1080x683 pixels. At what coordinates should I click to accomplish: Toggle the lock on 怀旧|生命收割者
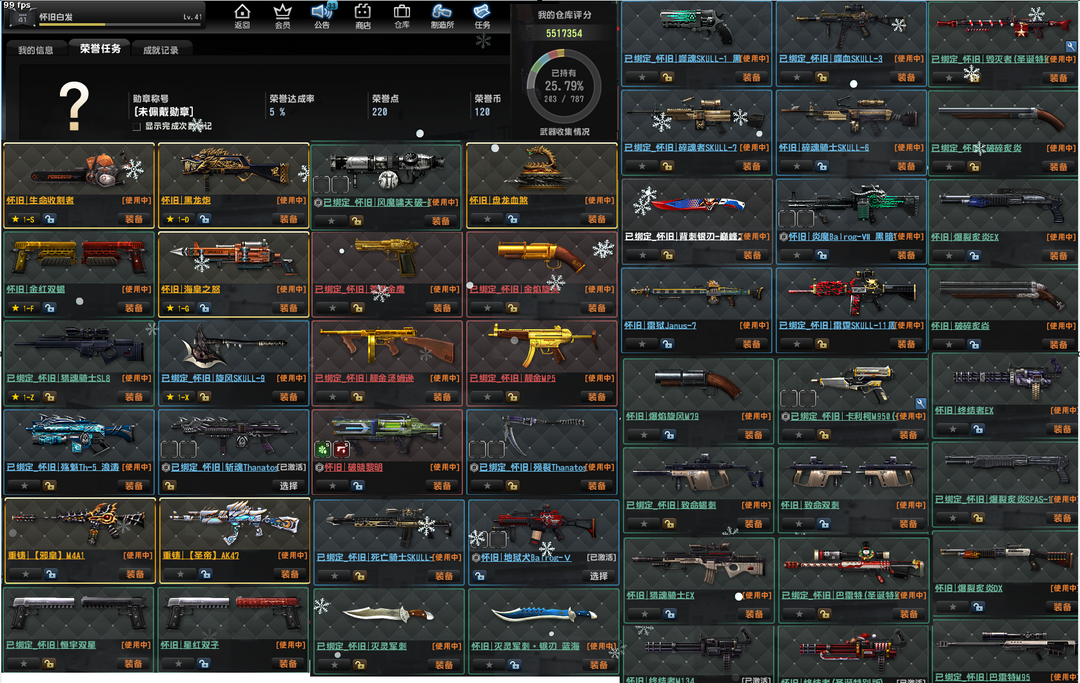coord(50,219)
